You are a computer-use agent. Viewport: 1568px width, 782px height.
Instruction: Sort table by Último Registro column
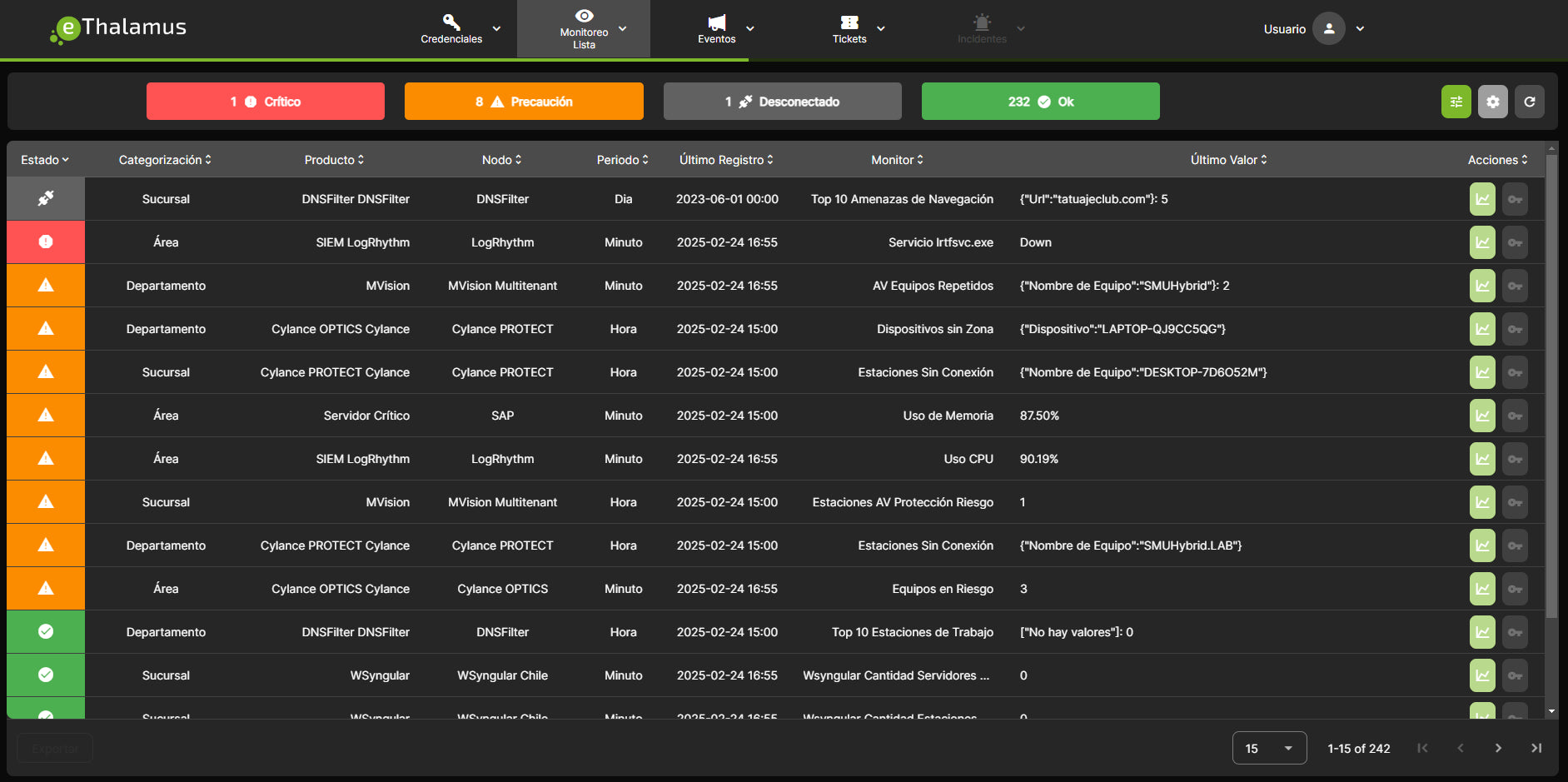[x=725, y=160]
